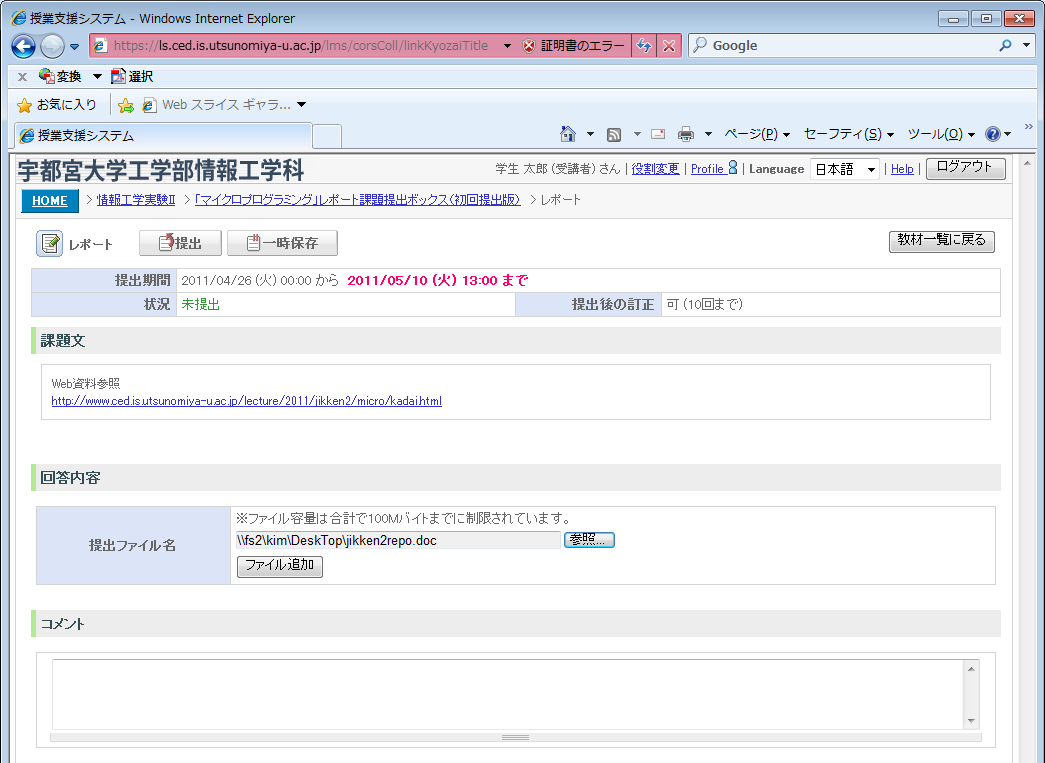Click the add to favorites bar star icon

(x=126, y=105)
